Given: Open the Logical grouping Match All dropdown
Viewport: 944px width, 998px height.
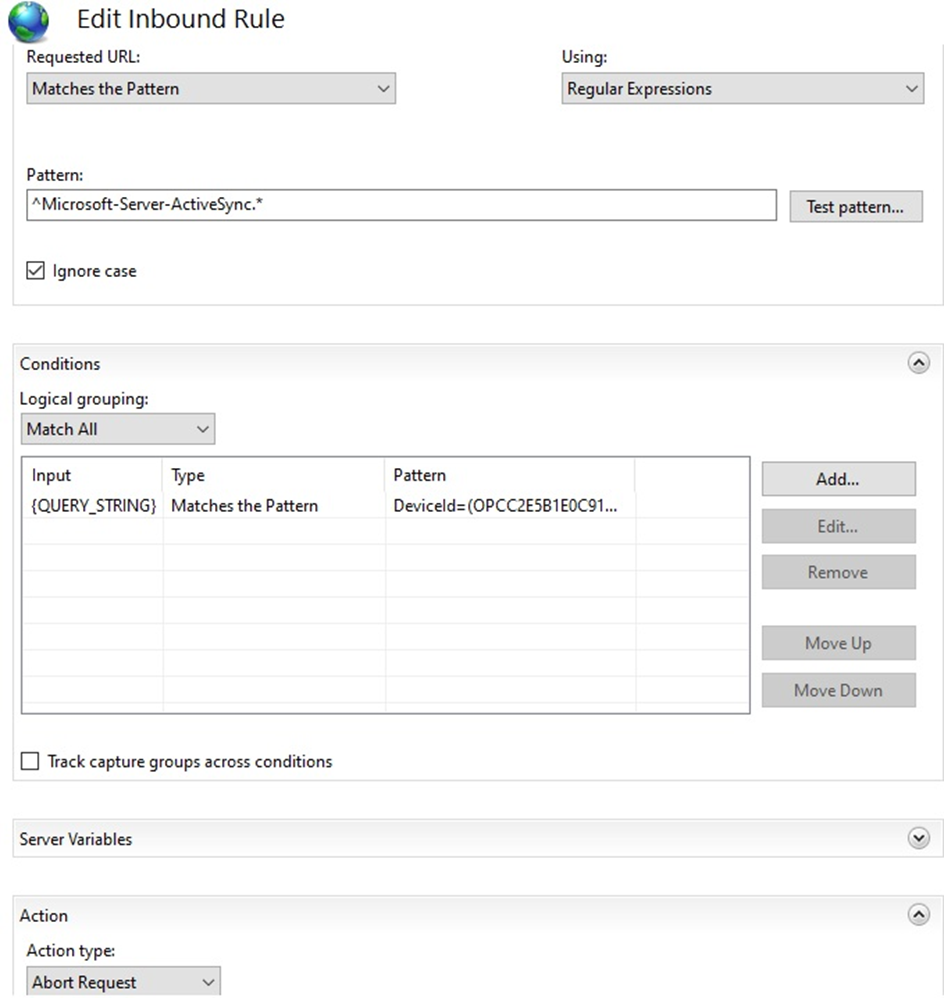Looking at the screenshot, I should pyautogui.click(x=118, y=429).
